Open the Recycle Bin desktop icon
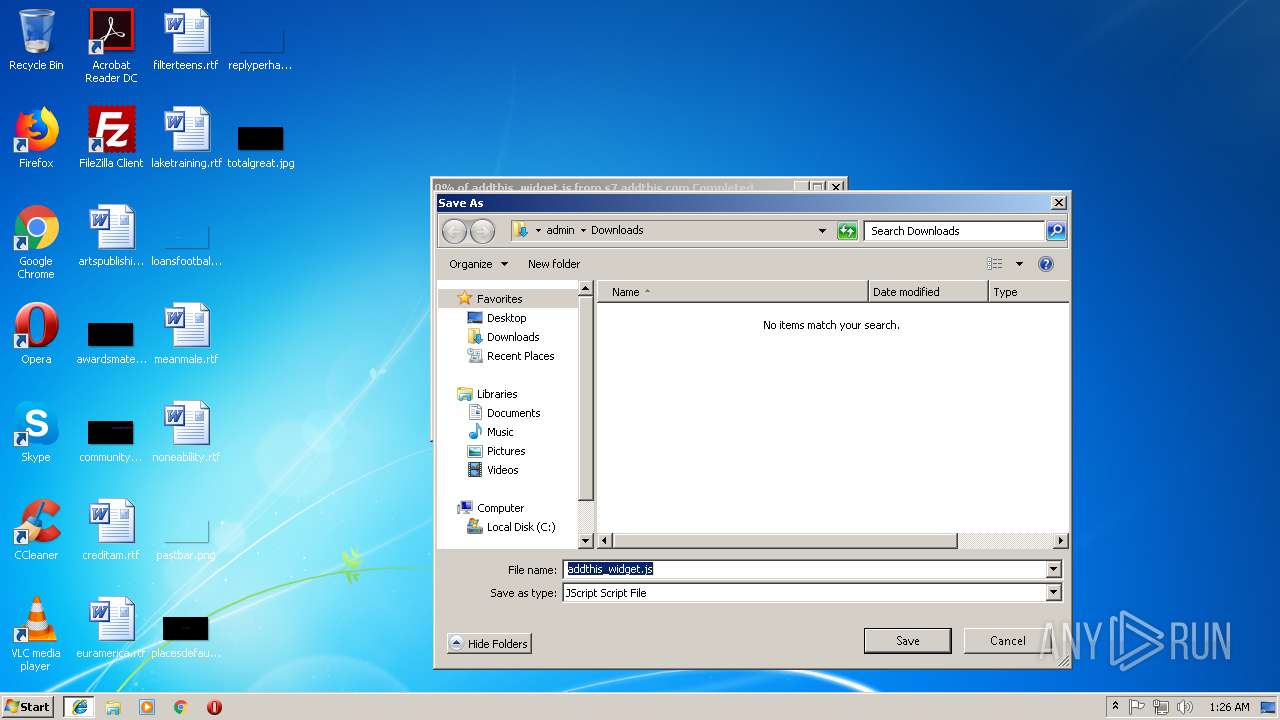The width and height of the screenshot is (1280, 720). tap(36, 40)
